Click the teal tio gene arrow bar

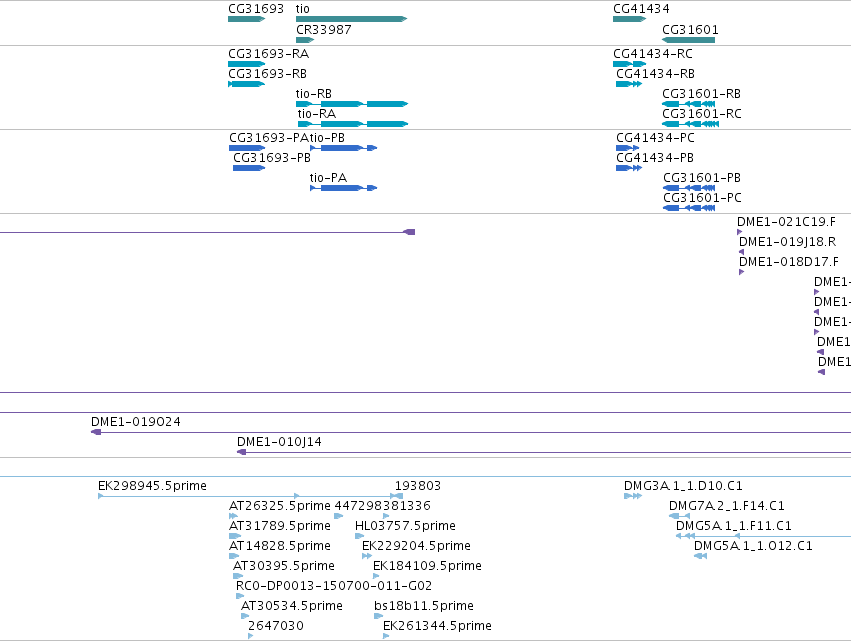pos(352,19)
